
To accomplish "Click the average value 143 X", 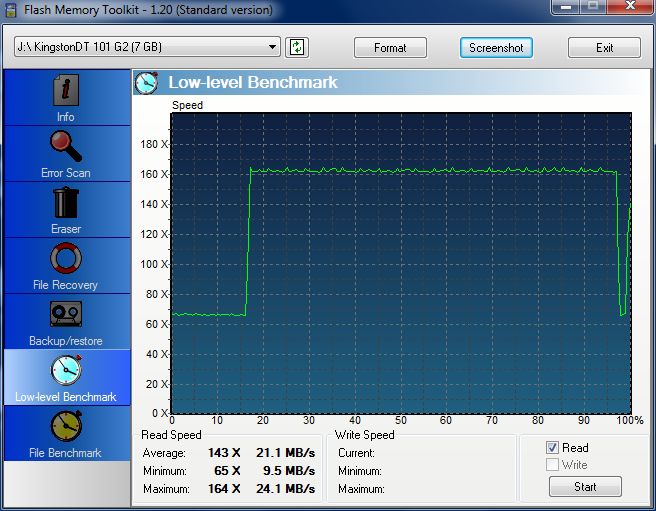I will point(224,452).
